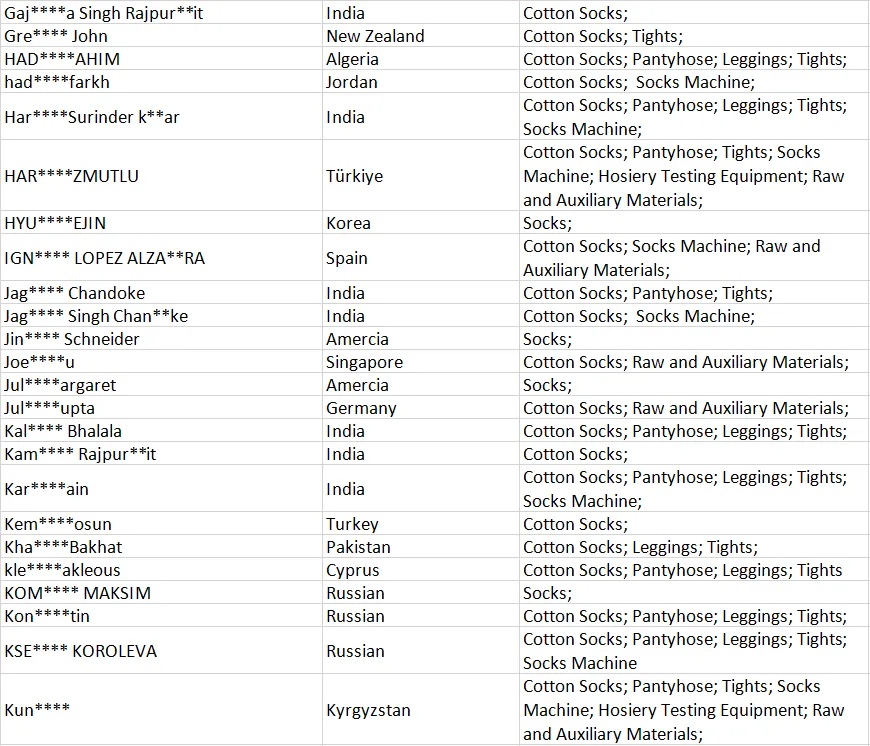
Task: Select the HAR****ZMUTLU name cell
Action: [161, 175]
